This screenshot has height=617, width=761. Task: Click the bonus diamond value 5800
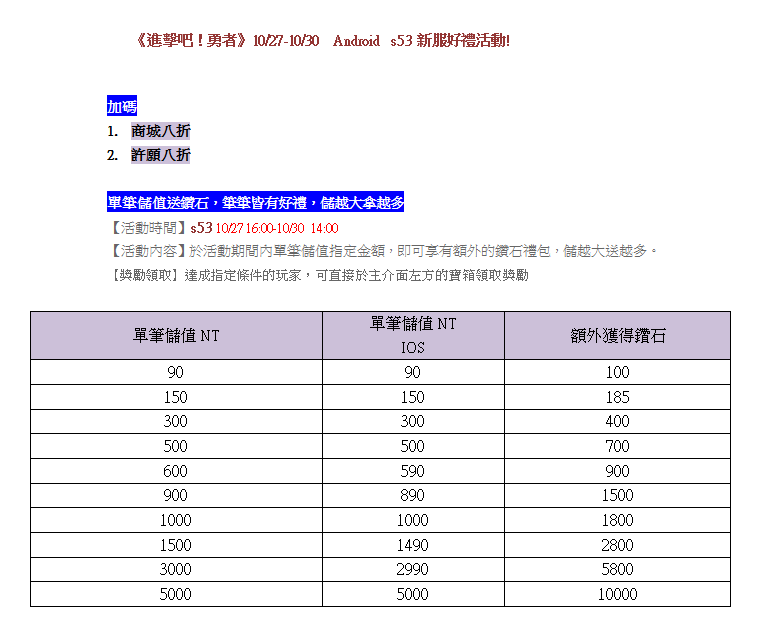[617, 569]
